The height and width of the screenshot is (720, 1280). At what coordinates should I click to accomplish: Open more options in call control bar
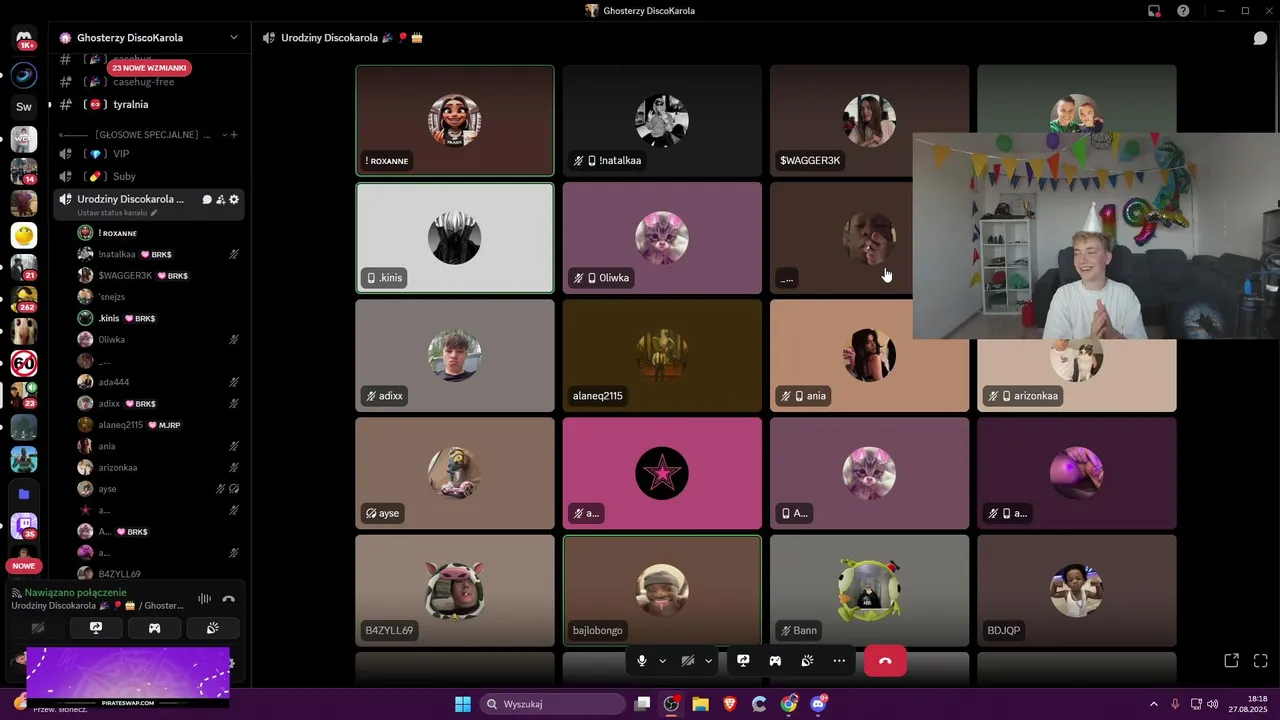pyautogui.click(x=839, y=661)
